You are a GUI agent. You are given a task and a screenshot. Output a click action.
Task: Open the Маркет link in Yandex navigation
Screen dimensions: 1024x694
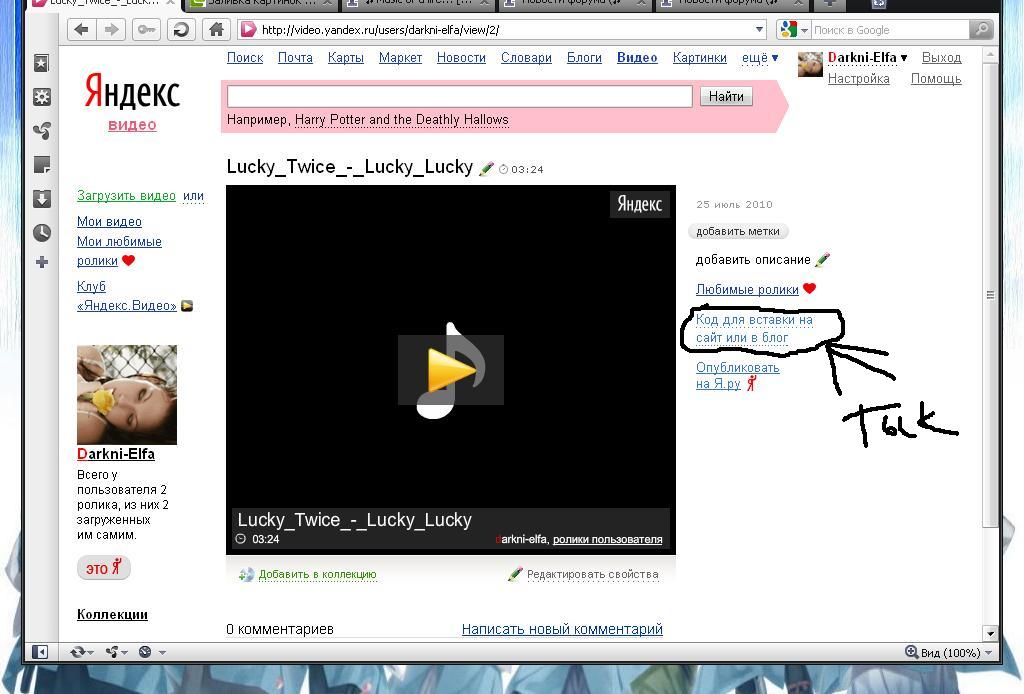coord(400,57)
